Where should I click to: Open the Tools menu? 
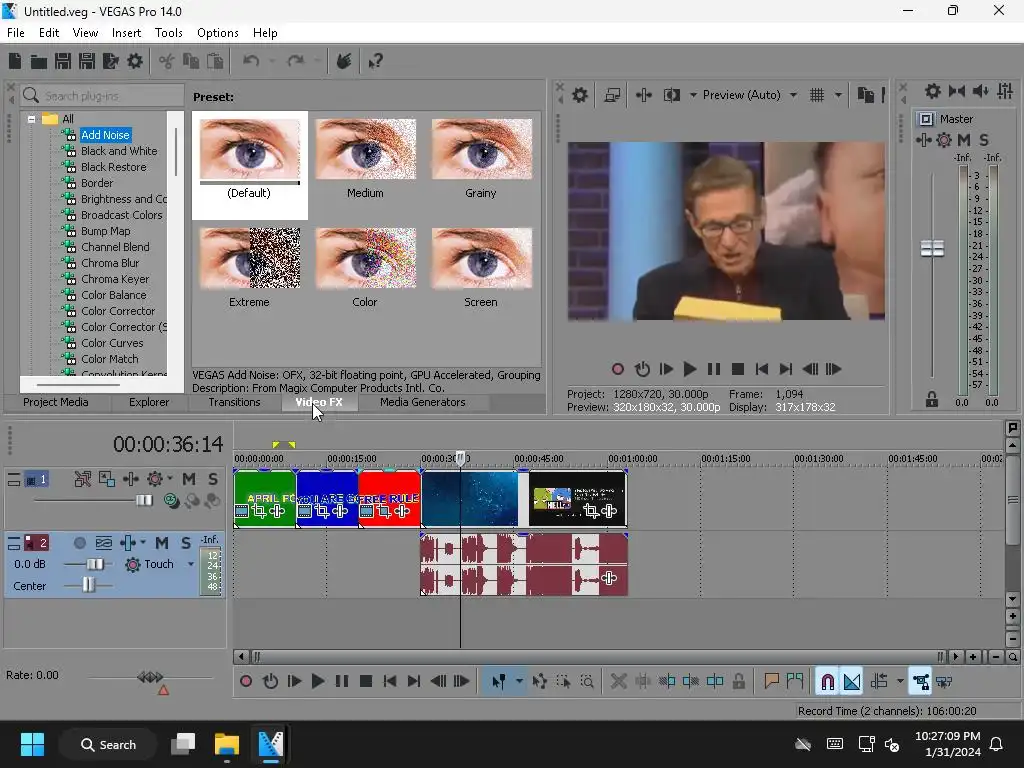(x=168, y=33)
